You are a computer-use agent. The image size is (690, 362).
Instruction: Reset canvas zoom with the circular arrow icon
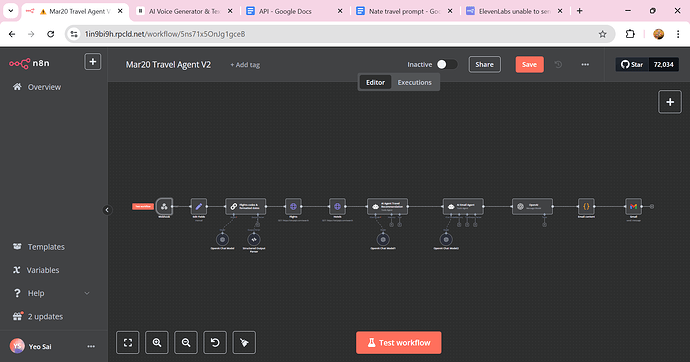[215, 342]
